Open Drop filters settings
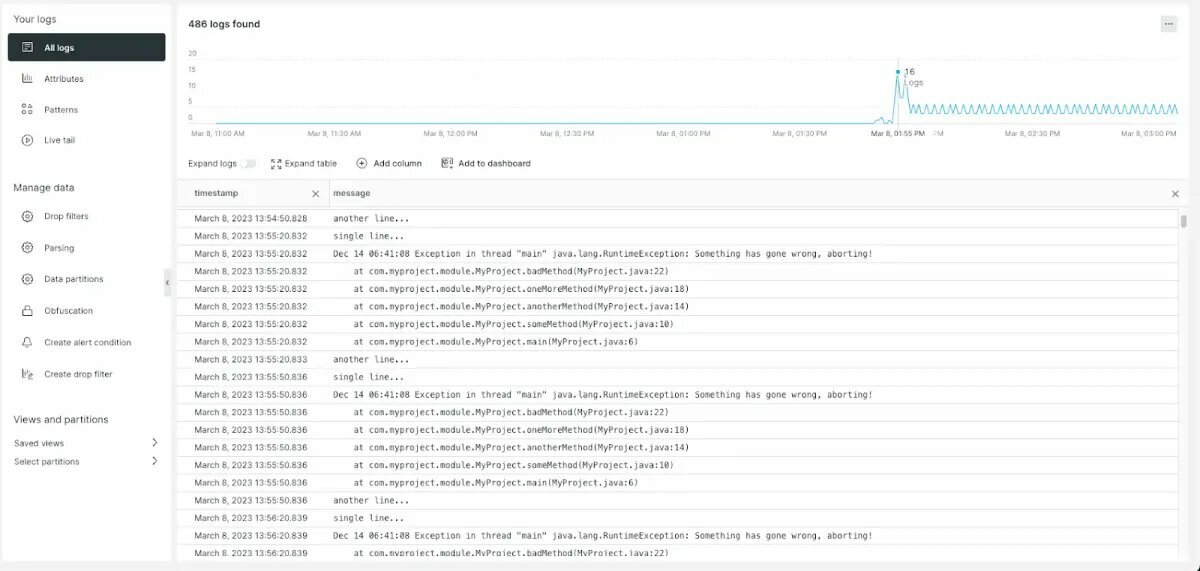 (66, 216)
